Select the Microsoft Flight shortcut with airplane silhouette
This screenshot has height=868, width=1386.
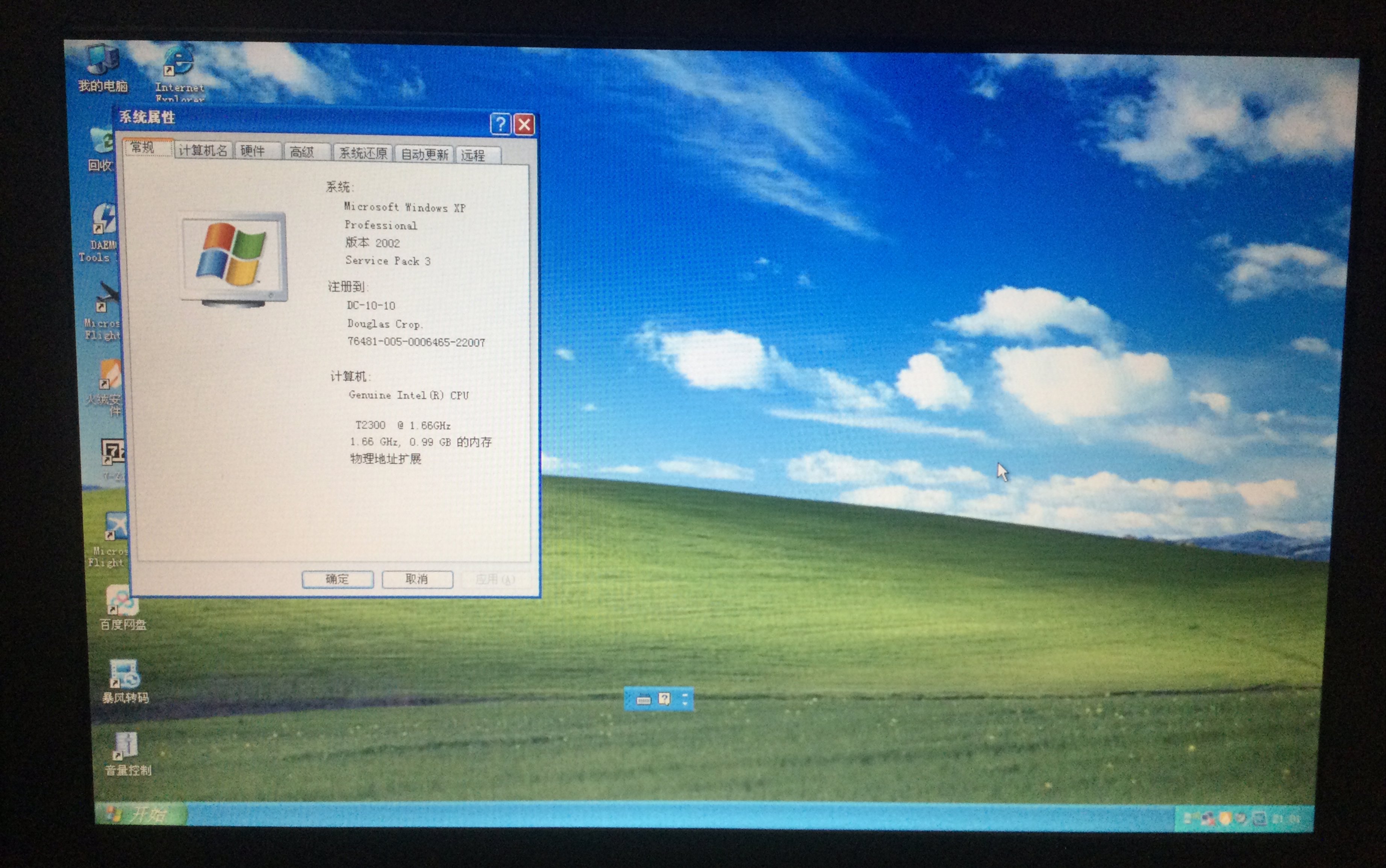[x=103, y=311]
